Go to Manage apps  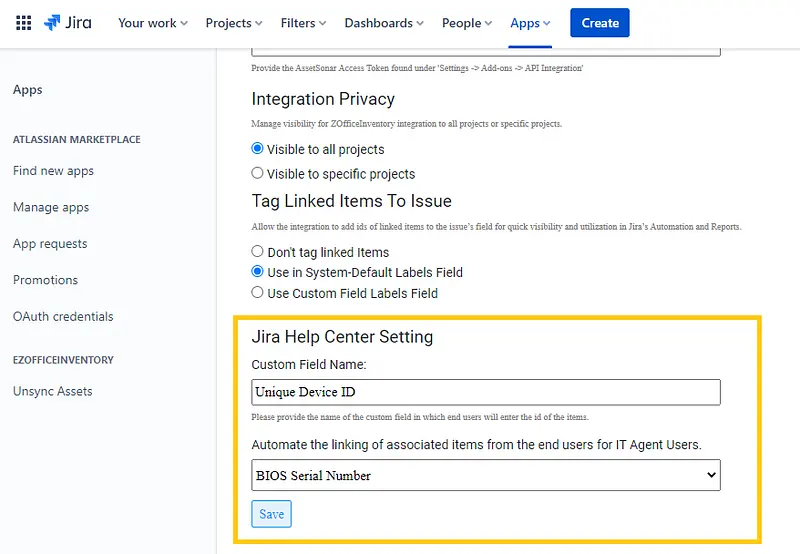click(x=51, y=207)
